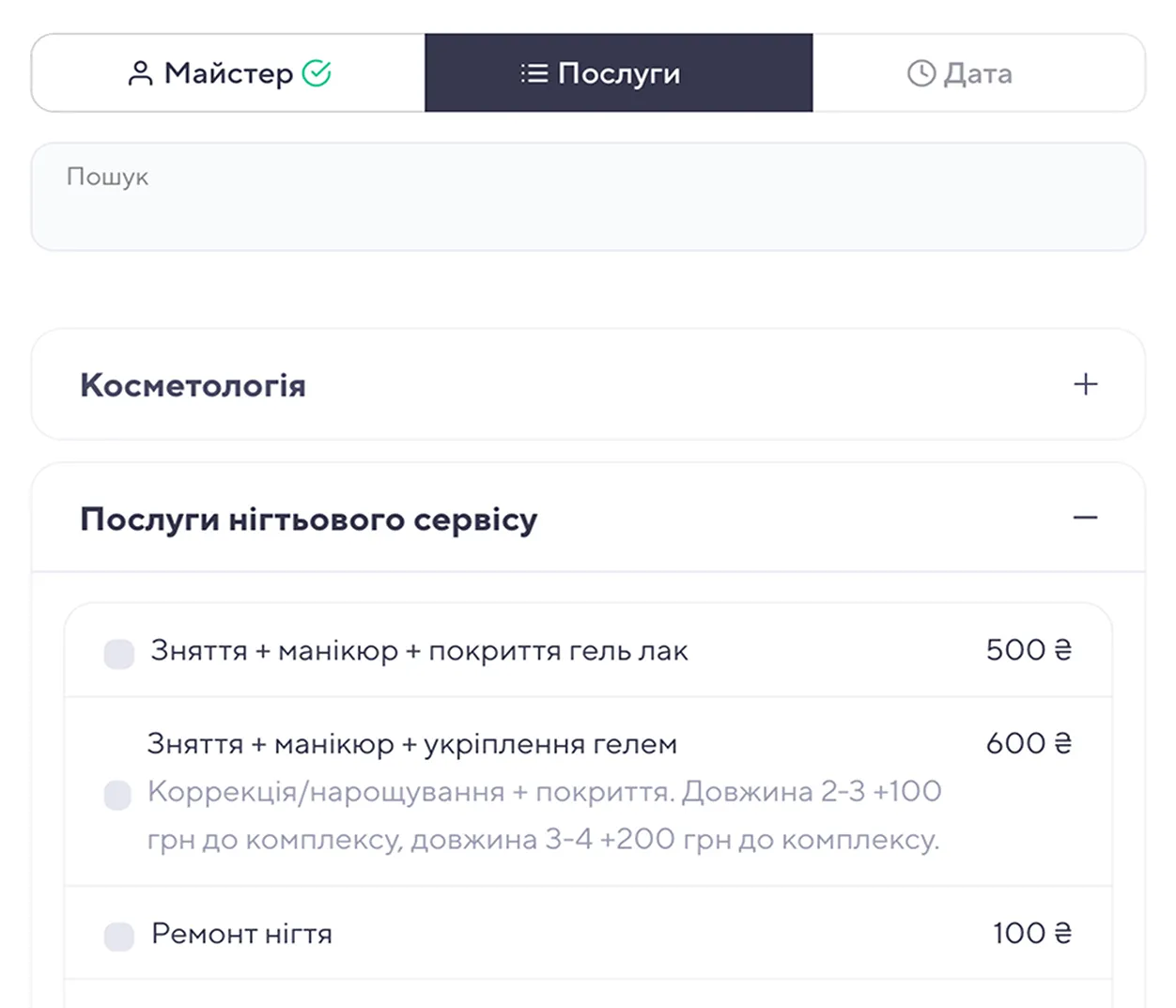This screenshot has height=1008, width=1176.
Task: Click the Ремонт нігтя service name
Action: (x=241, y=934)
